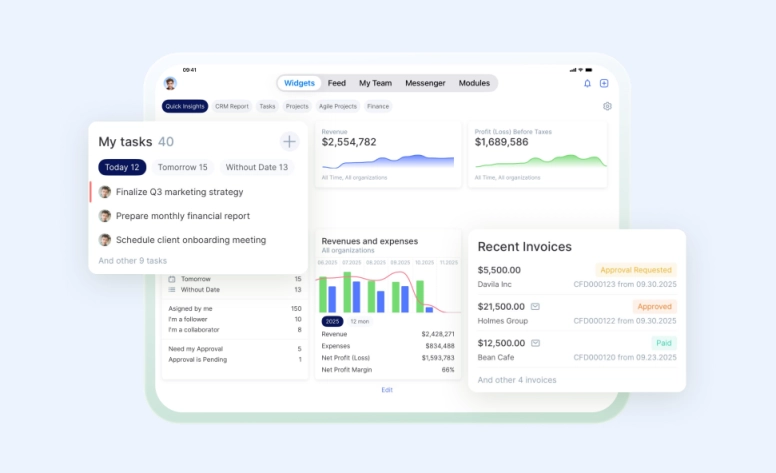Image resolution: width=776 pixels, height=473 pixels.
Task: Click the Edit link below widgets
Action: coord(387,390)
